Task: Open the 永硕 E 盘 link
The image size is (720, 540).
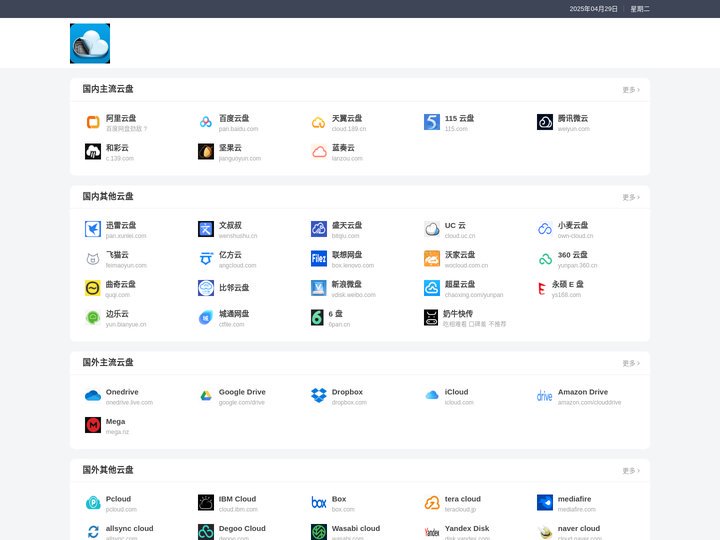Action: 568,284
